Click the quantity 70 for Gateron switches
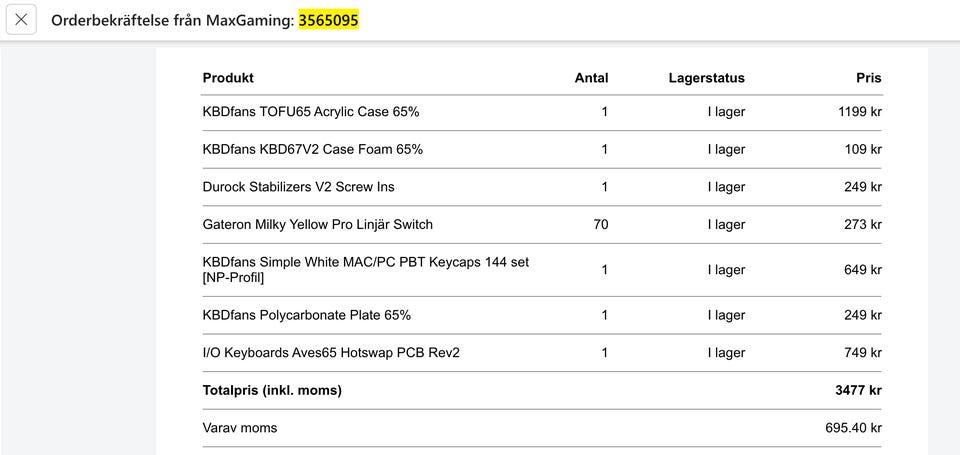 pyautogui.click(x=600, y=224)
